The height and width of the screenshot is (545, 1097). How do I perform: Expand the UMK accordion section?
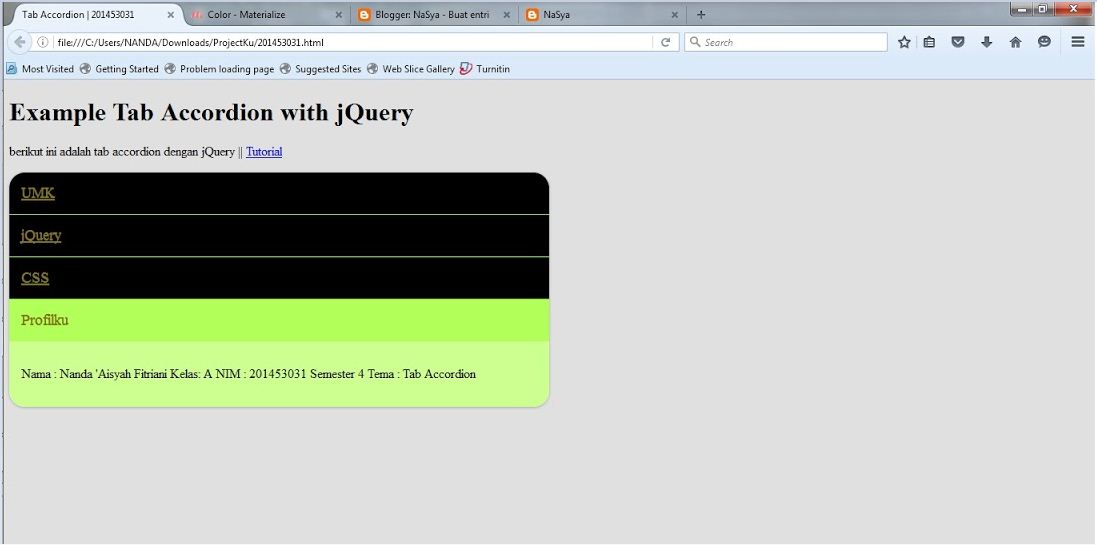(279, 193)
